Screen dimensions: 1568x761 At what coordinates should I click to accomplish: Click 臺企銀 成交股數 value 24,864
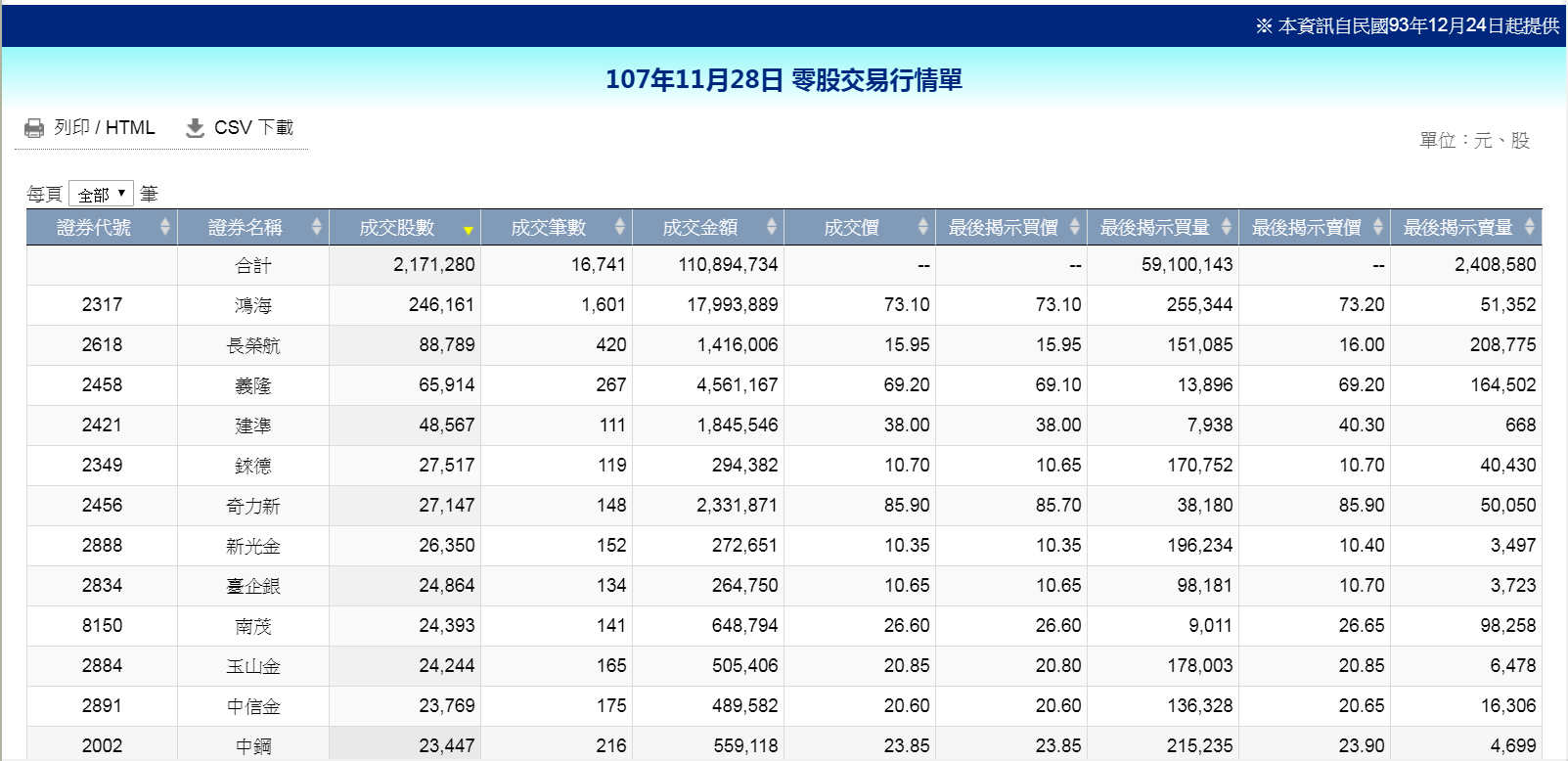pos(447,586)
